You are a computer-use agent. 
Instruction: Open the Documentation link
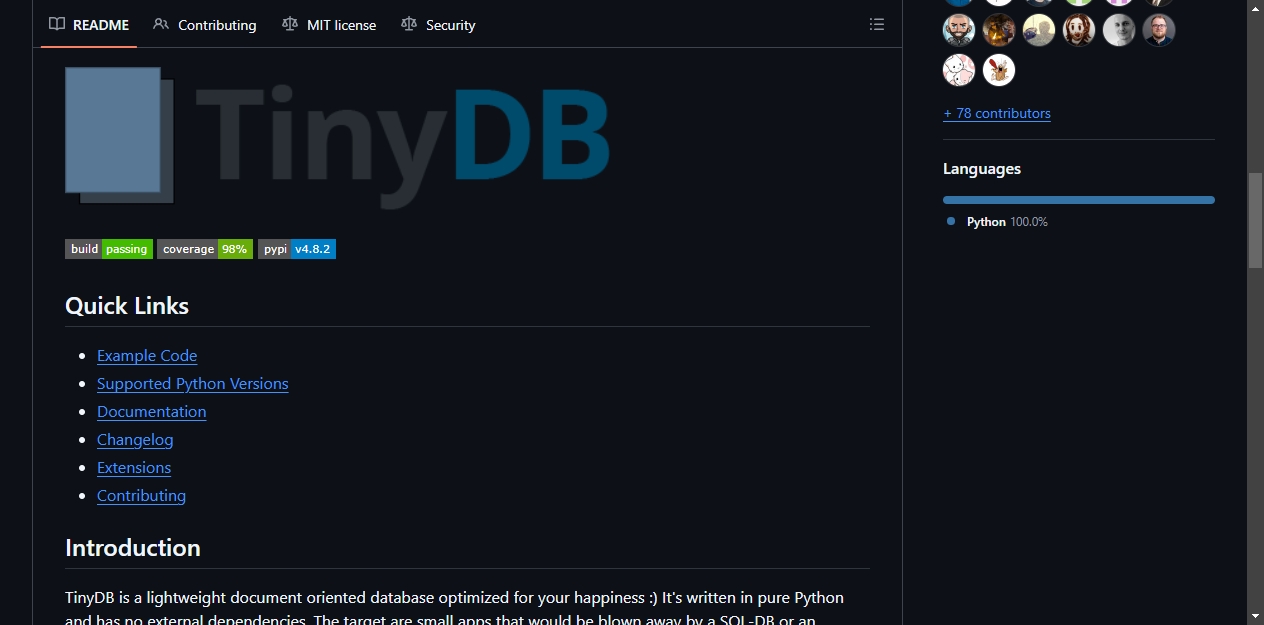(151, 411)
